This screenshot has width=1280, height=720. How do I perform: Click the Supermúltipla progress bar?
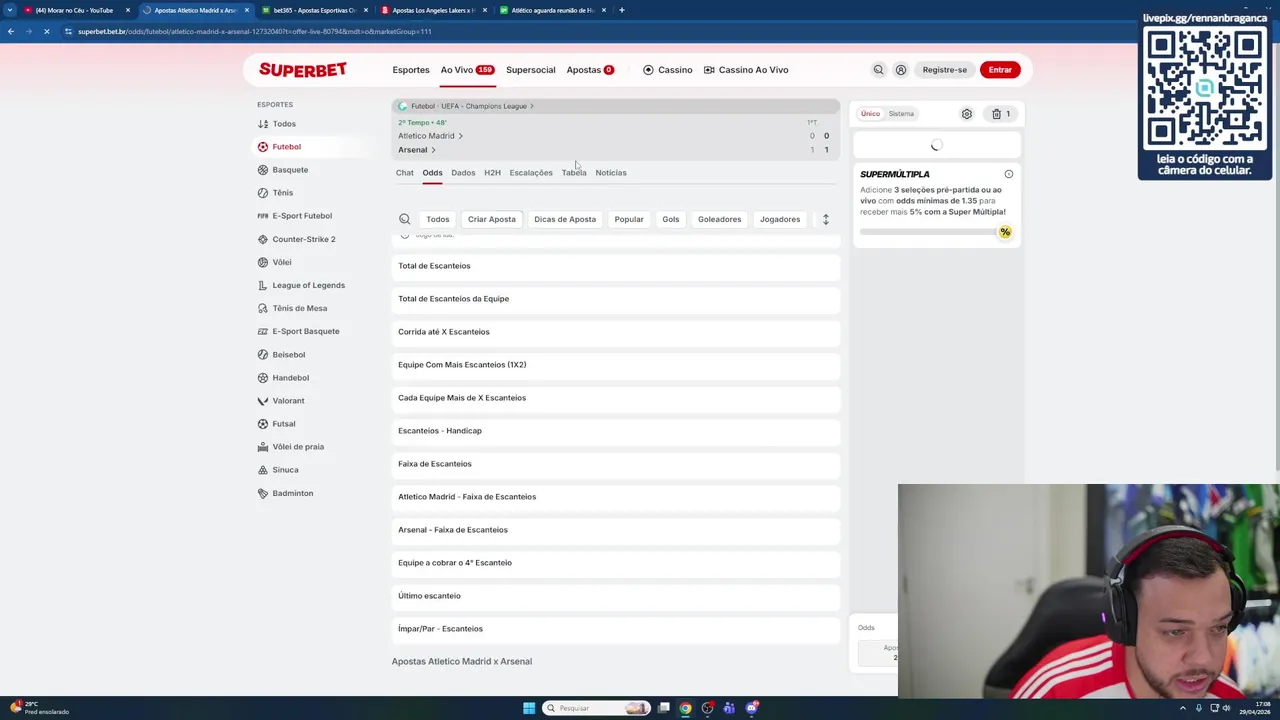[x=928, y=232]
